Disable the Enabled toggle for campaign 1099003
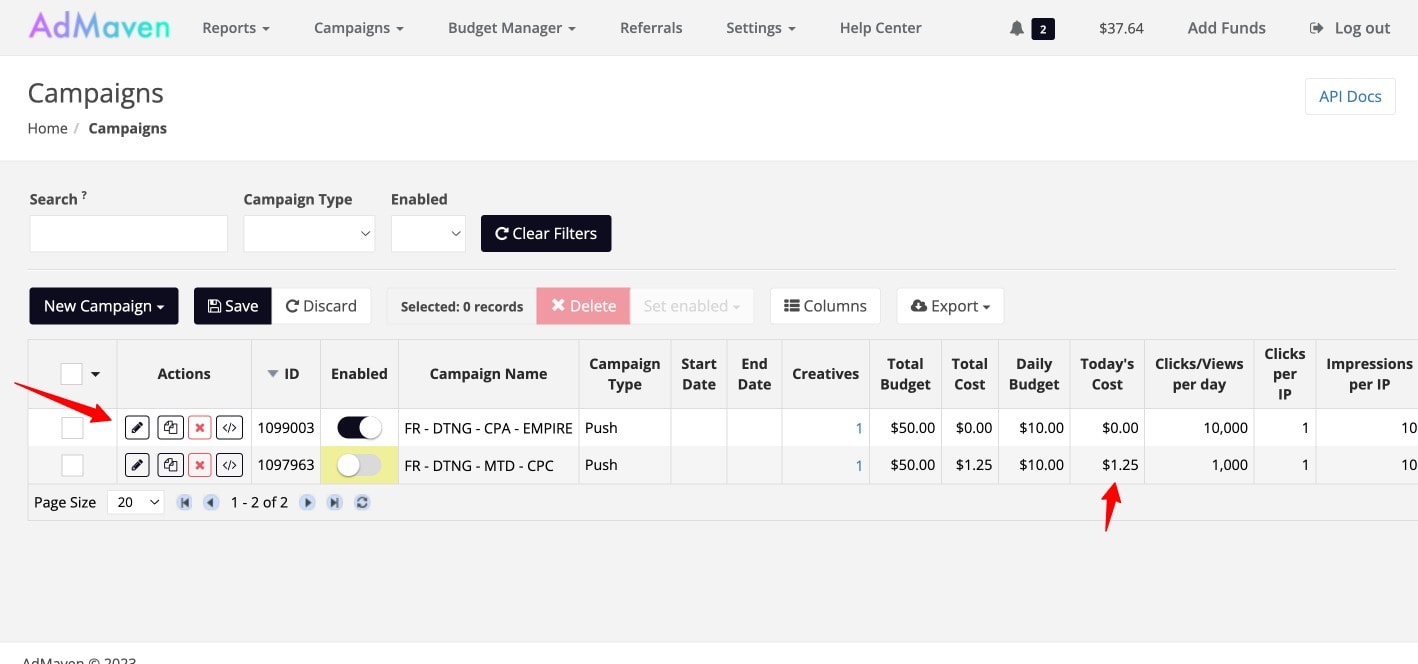The image size is (1418, 664). [x=358, y=427]
